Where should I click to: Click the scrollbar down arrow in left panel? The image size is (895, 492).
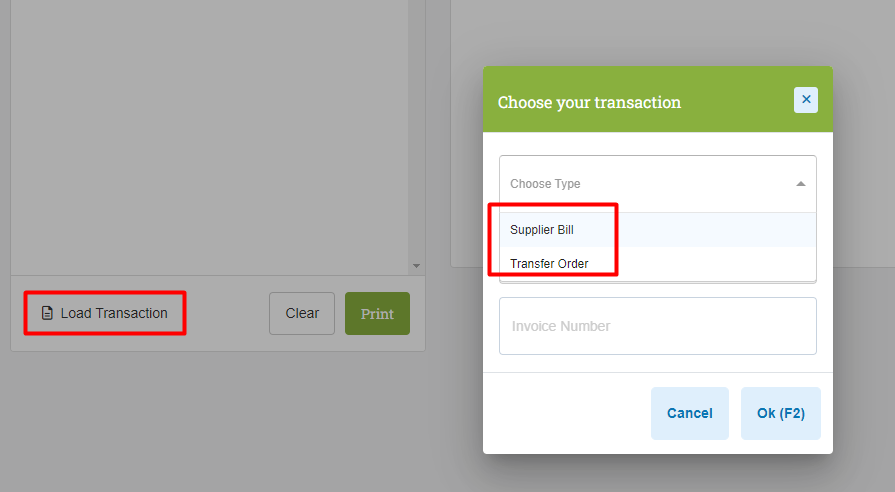coord(417,266)
